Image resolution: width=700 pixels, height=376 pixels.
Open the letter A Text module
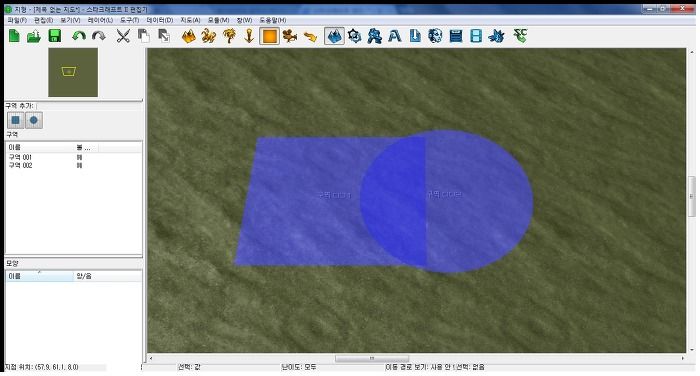pos(395,36)
